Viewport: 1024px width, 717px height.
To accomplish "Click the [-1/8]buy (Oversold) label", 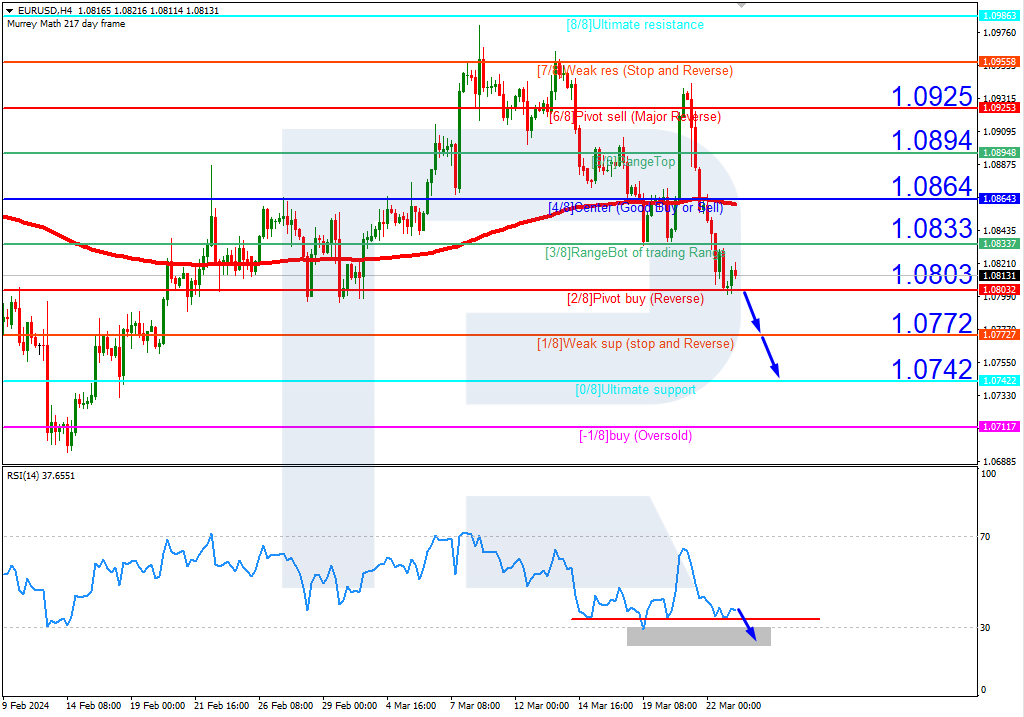I will click(x=635, y=435).
